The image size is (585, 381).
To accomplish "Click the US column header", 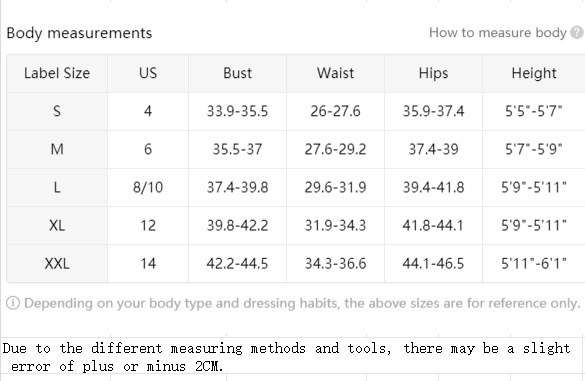I will coord(148,73).
